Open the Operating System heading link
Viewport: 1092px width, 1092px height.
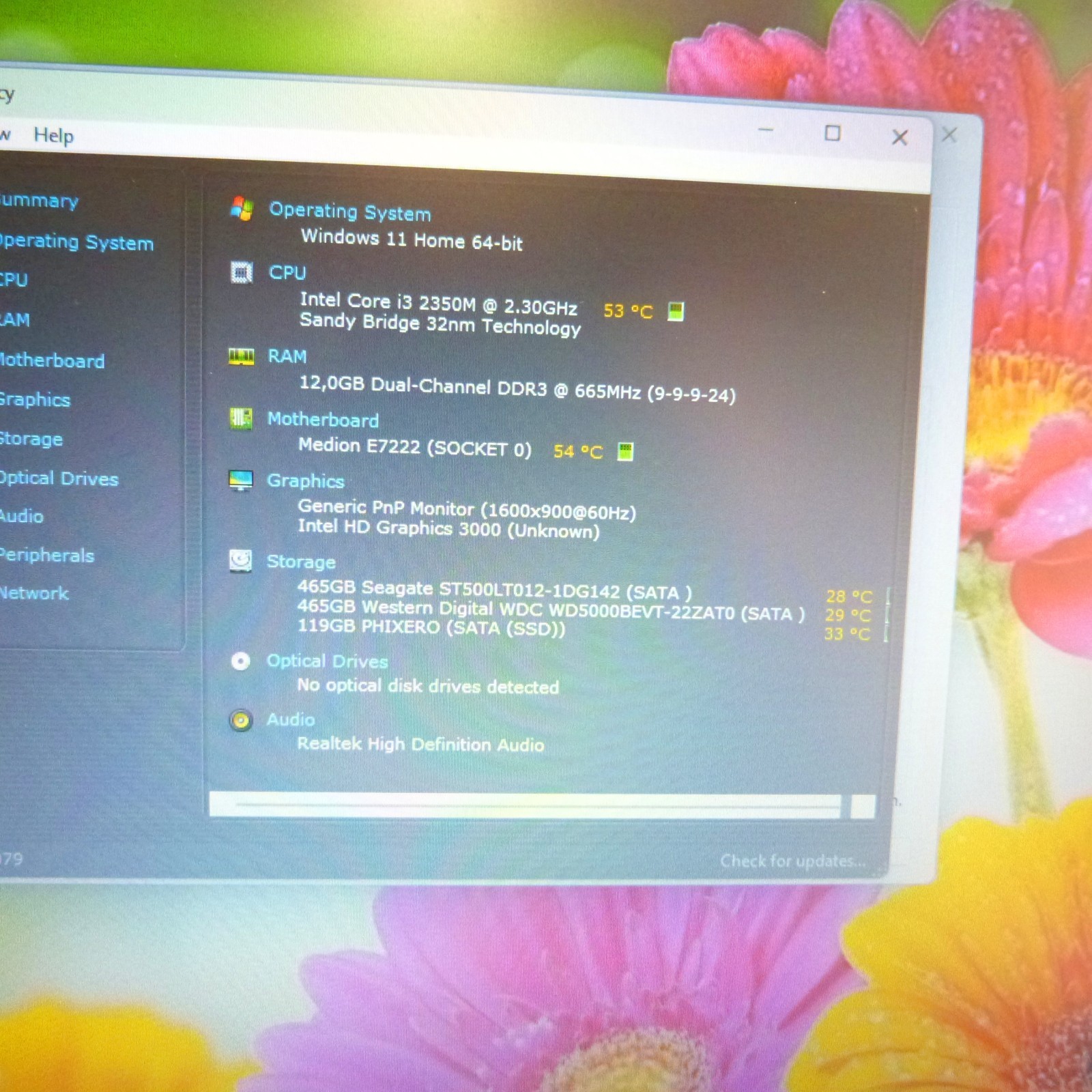[350, 211]
